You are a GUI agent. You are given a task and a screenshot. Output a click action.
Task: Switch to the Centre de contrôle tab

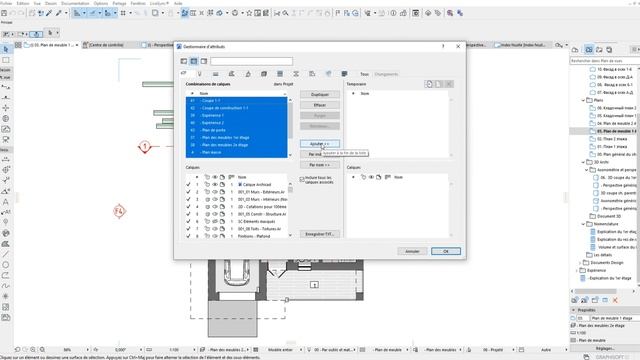(x=106, y=45)
